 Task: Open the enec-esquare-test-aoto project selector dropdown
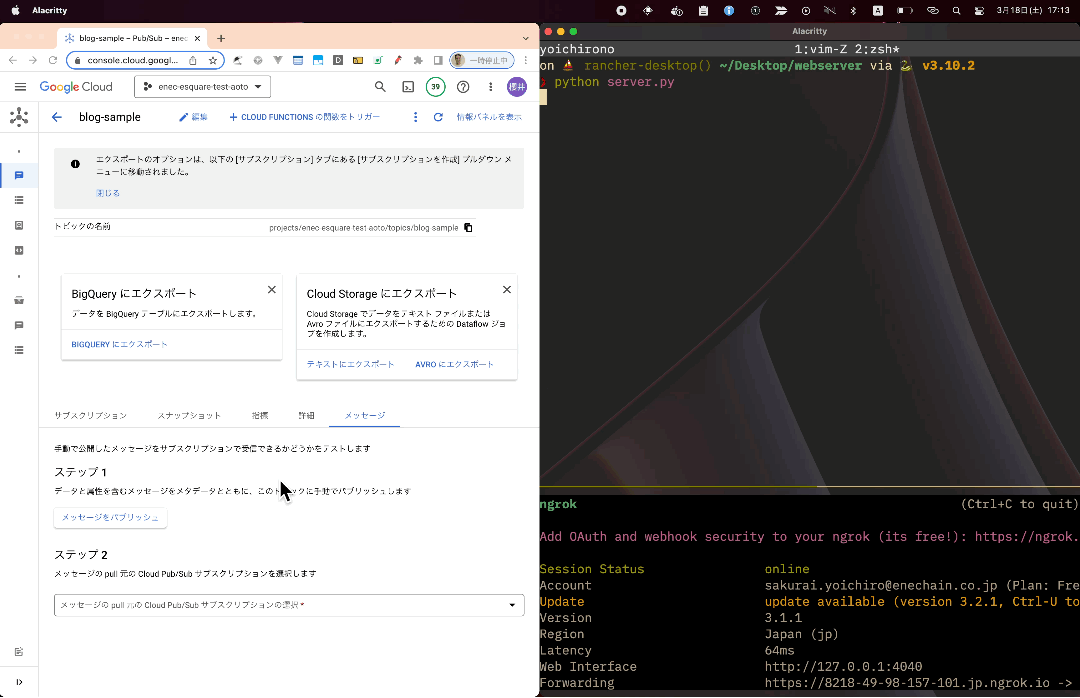point(202,87)
